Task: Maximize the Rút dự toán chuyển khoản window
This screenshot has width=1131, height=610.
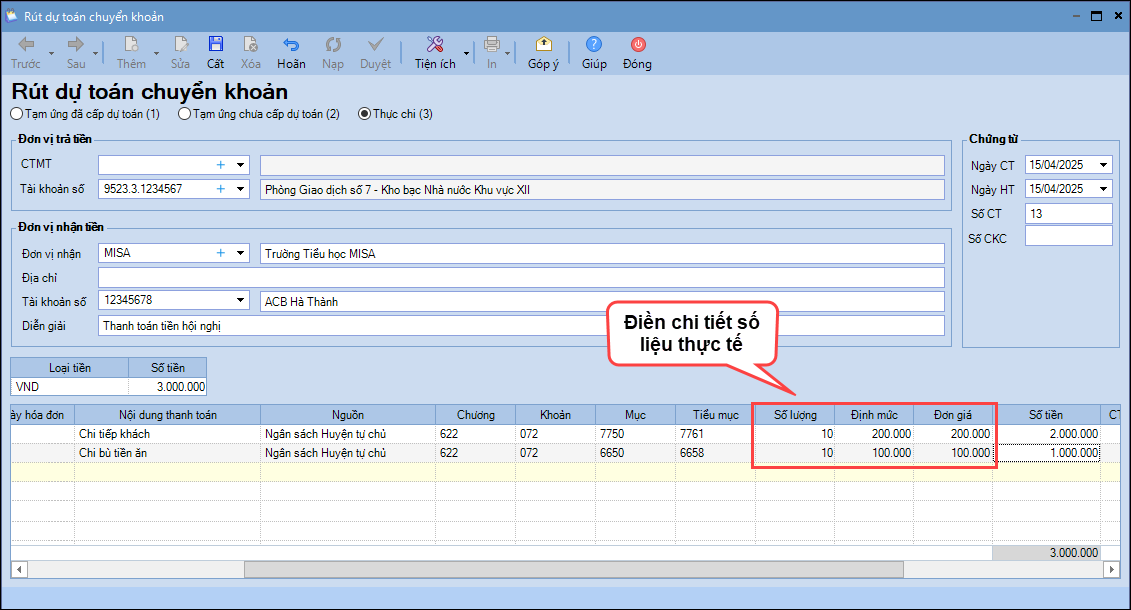Action: click(x=1096, y=16)
